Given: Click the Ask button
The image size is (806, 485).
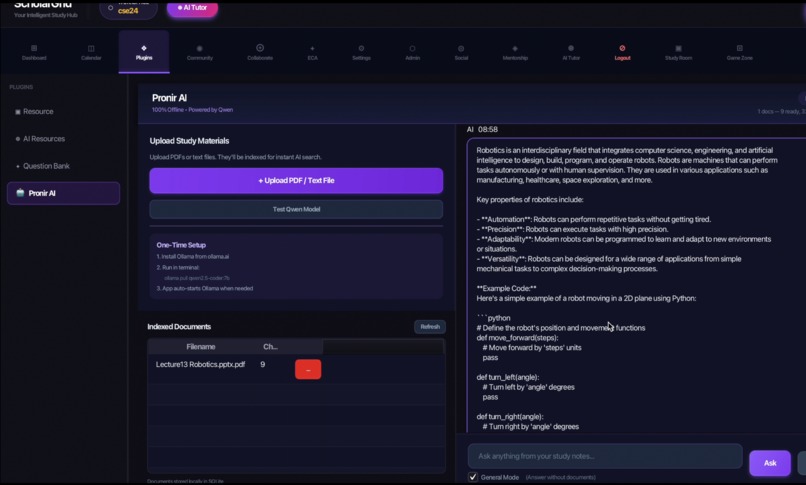Looking at the screenshot, I should [770, 463].
